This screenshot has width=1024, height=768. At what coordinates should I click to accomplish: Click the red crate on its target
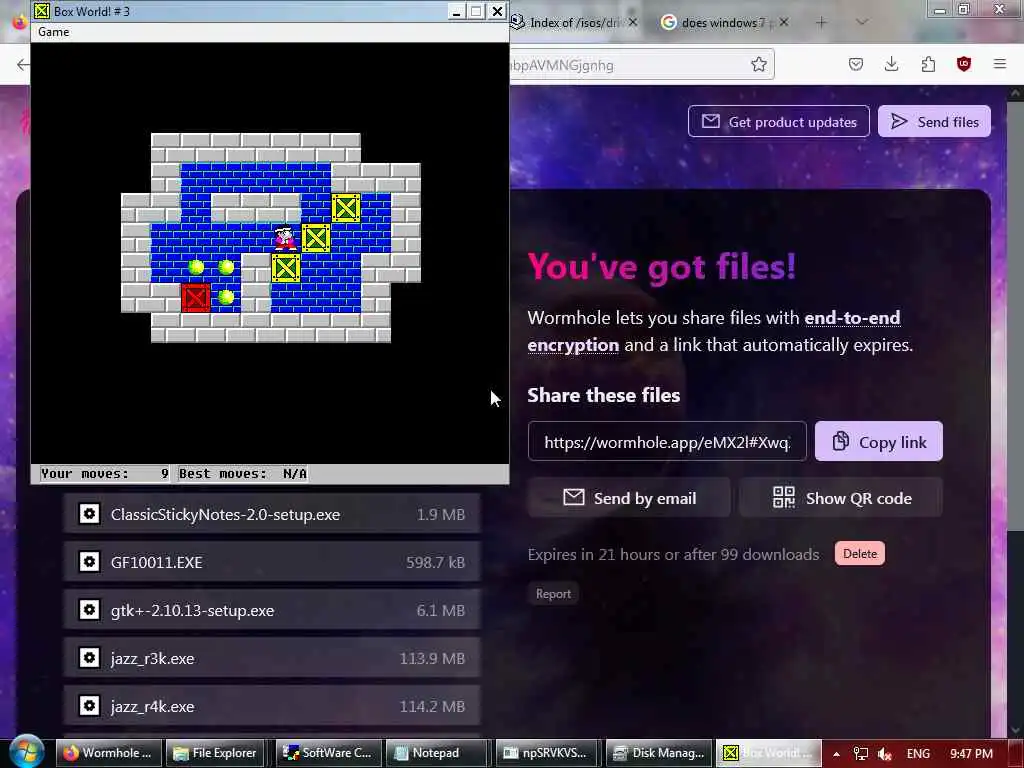(x=196, y=298)
